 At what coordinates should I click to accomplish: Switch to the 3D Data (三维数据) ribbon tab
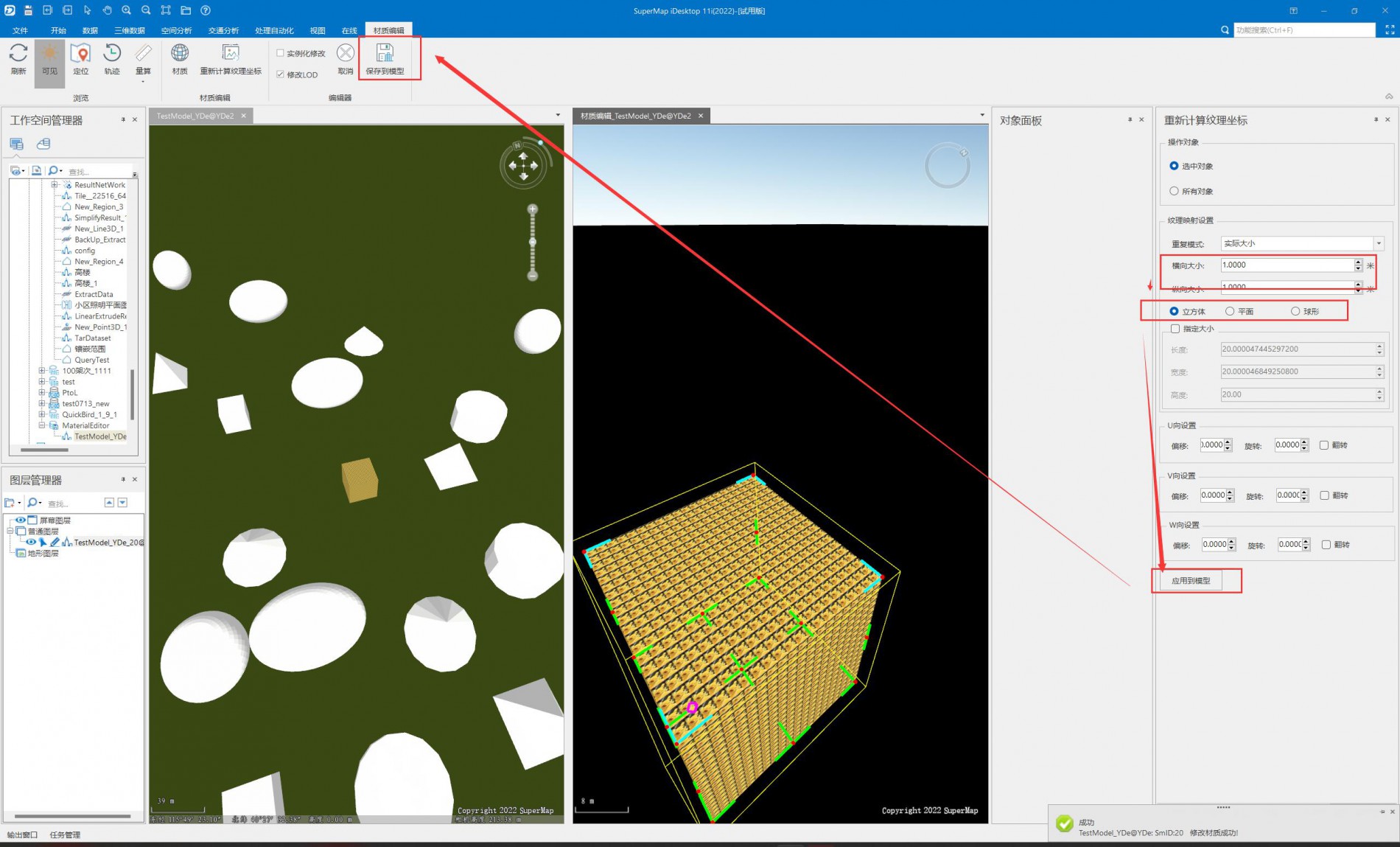[x=130, y=30]
